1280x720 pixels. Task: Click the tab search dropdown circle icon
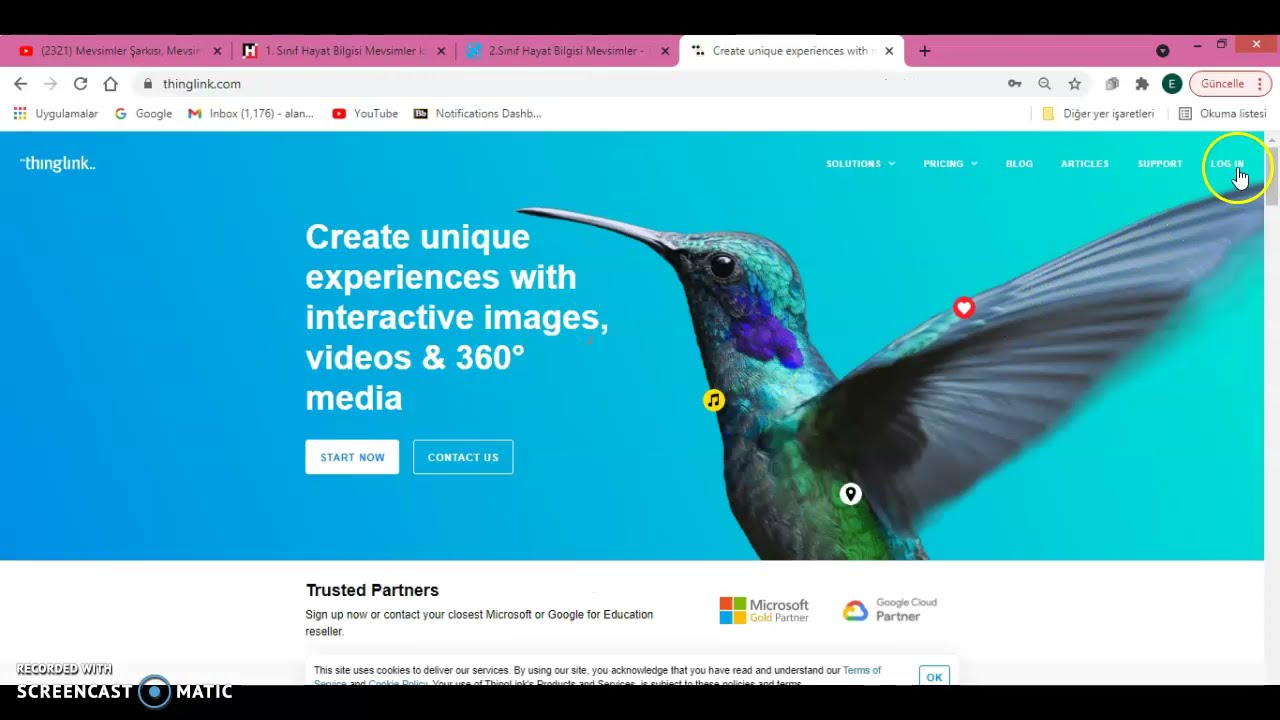pos(1162,51)
